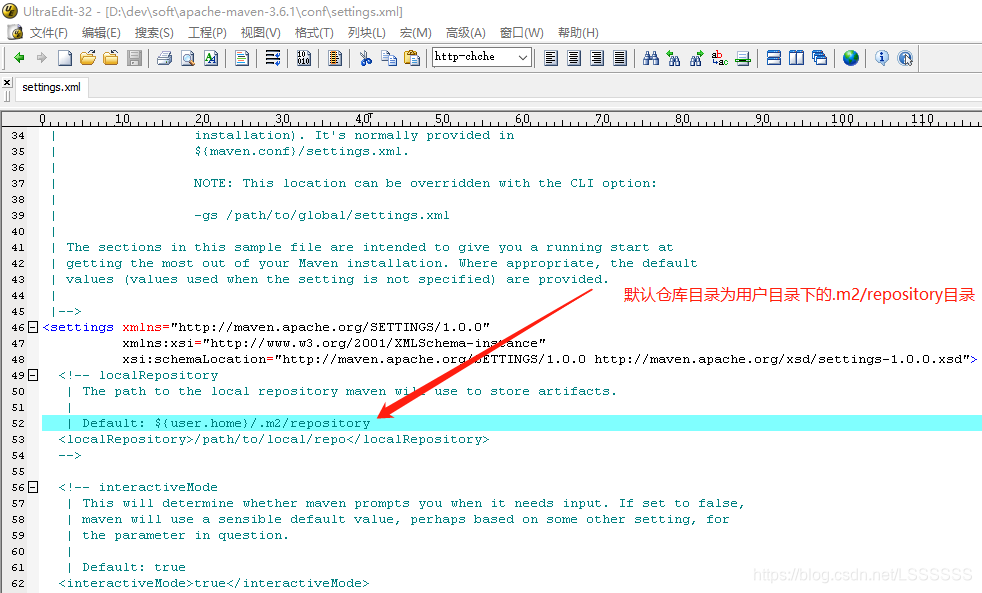The height and width of the screenshot is (593, 982).
Task: Open the 宏(M) menu
Action: pyautogui.click(x=416, y=33)
